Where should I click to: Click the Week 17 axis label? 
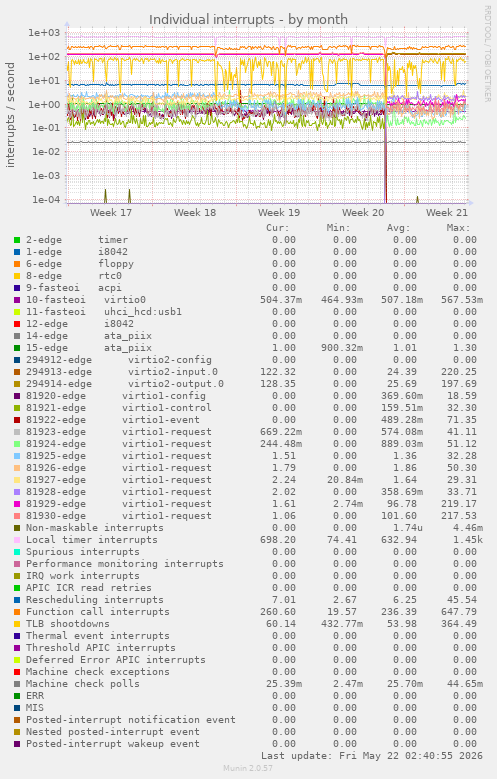pyautogui.click(x=111, y=213)
